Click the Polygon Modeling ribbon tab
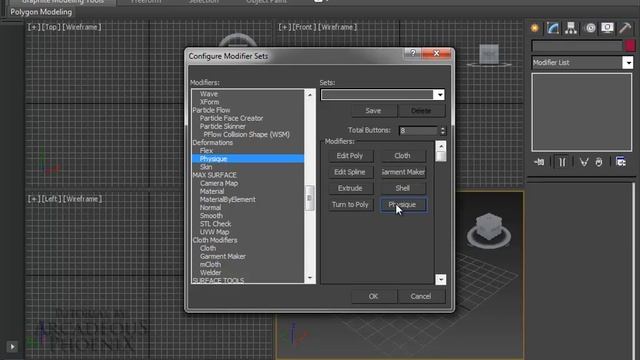Screen dimensions: 640x360 click(x=41, y=12)
